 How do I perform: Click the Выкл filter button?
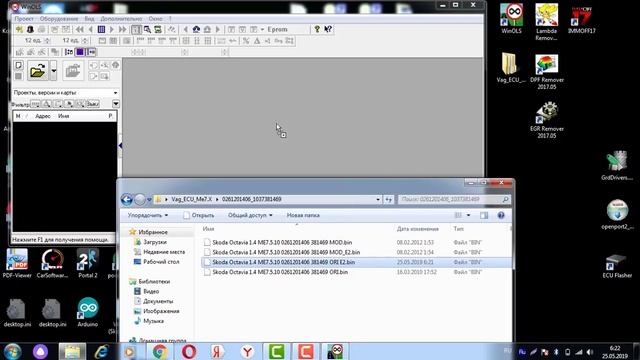coord(93,104)
